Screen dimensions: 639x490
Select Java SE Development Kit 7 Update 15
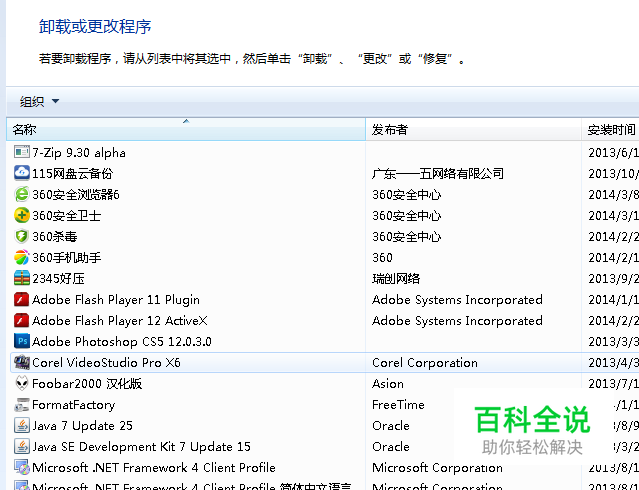pyautogui.click(x=141, y=447)
